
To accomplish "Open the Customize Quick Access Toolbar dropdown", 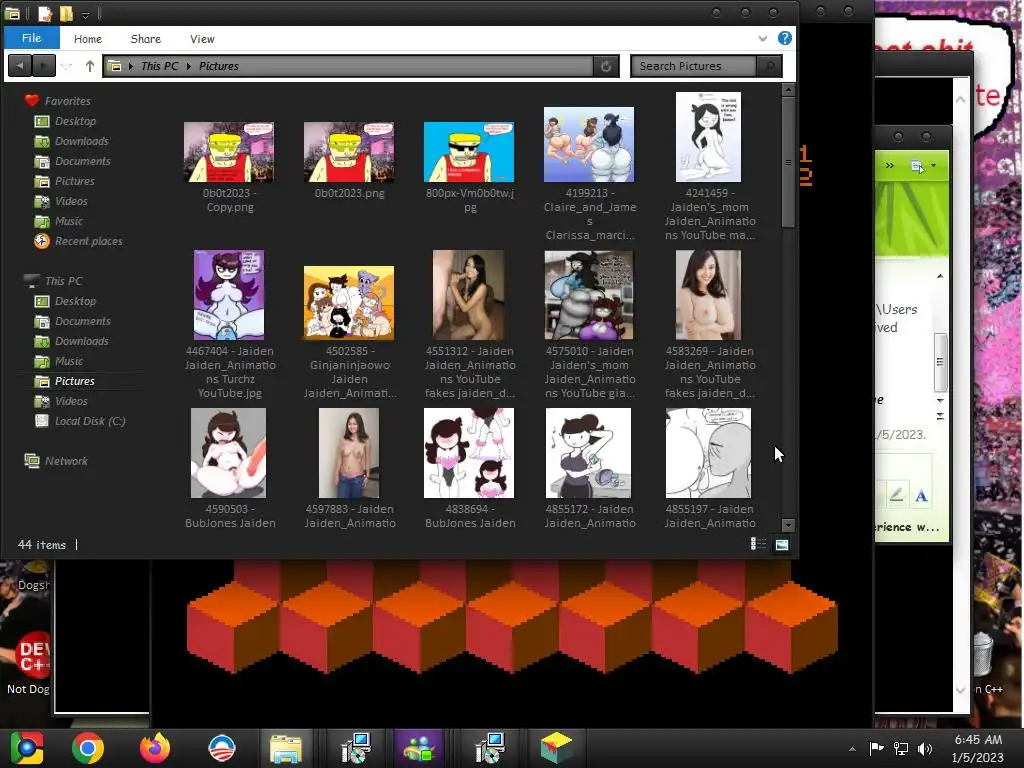I will click(86, 14).
